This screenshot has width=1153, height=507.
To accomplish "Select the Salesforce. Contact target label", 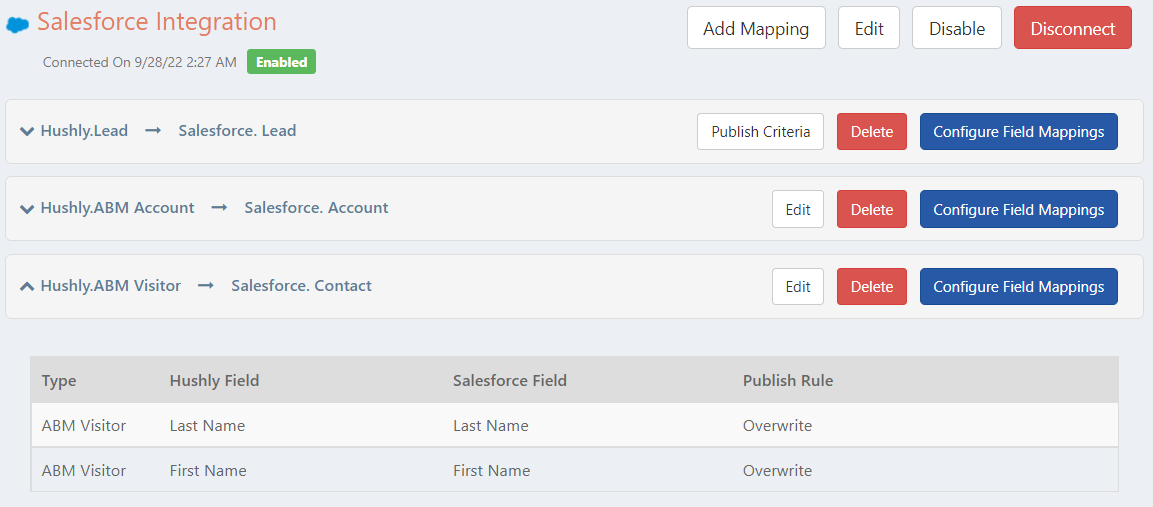I will point(301,286).
